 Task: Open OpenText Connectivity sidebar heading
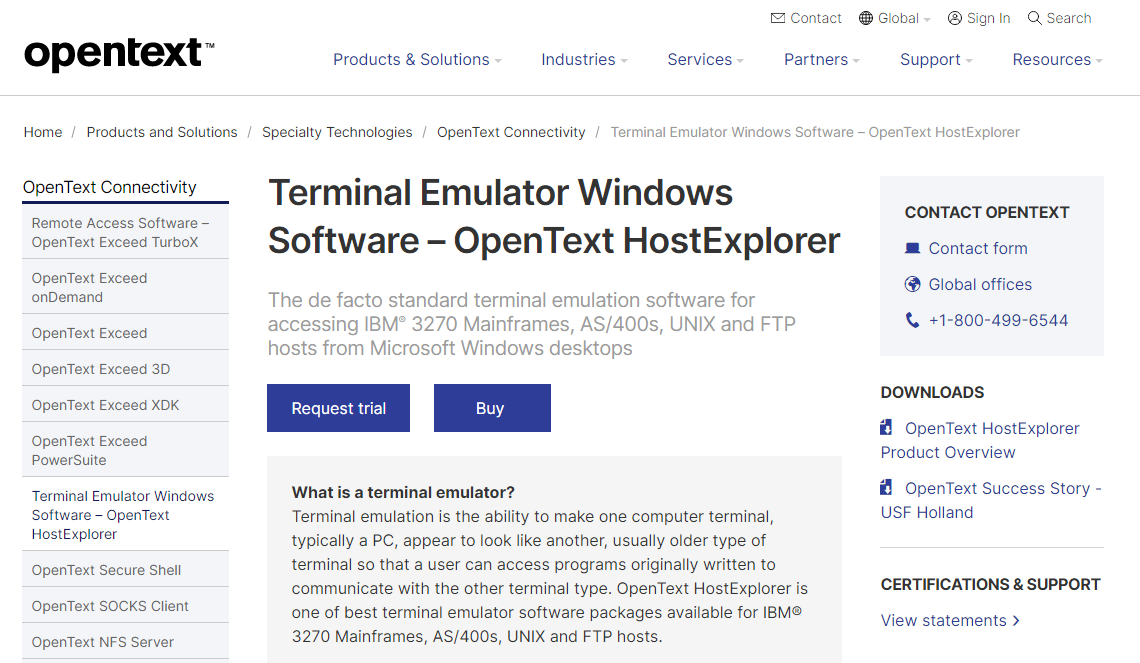click(x=110, y=187)
